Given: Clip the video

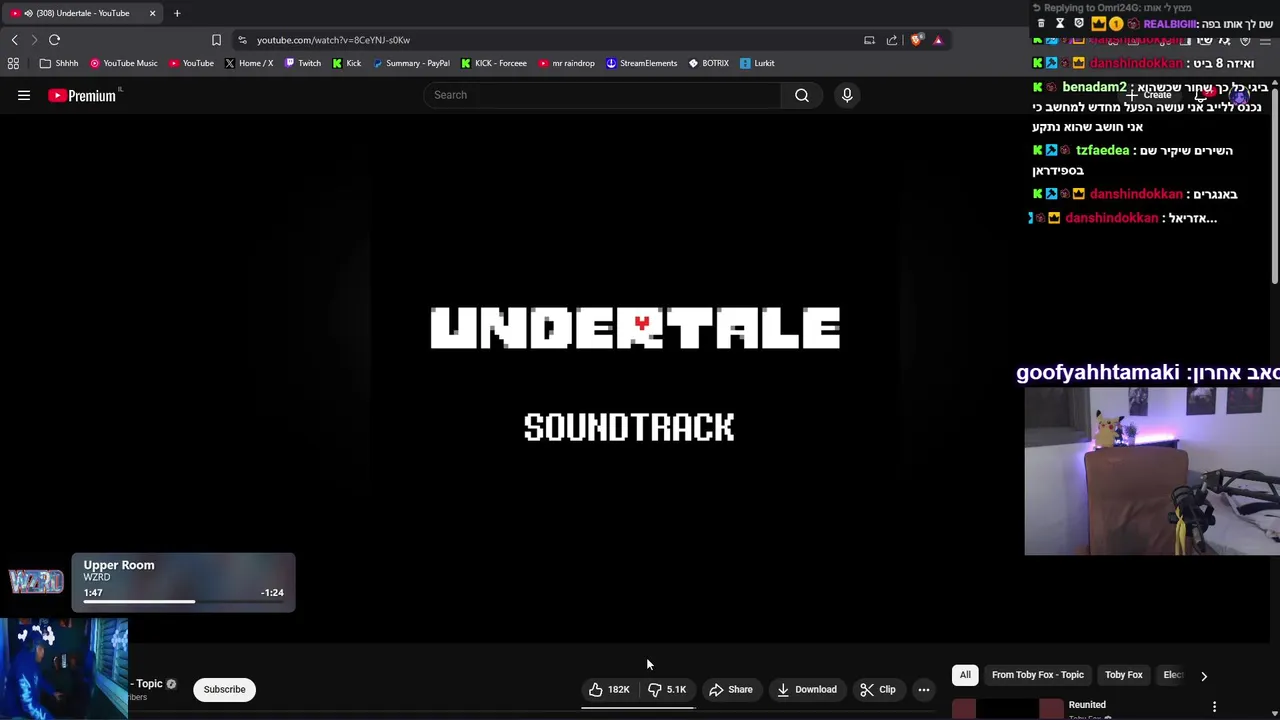Looking at the screenshot, I should 877,689.
